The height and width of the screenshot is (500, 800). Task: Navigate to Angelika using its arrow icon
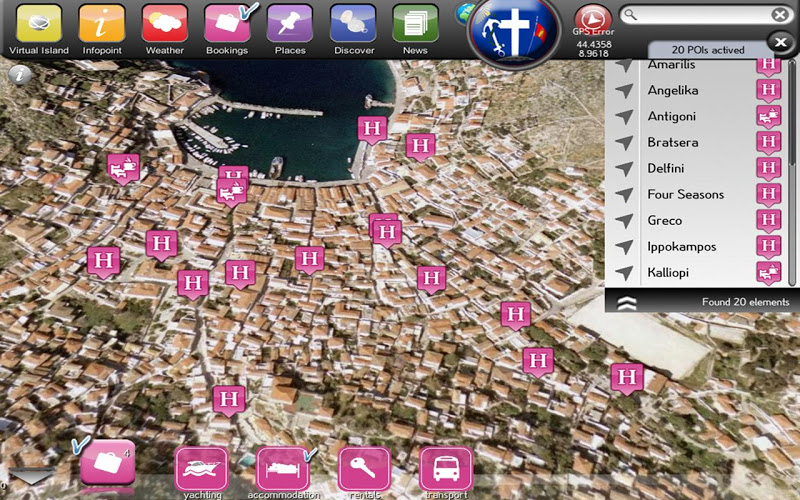(623, 90)
